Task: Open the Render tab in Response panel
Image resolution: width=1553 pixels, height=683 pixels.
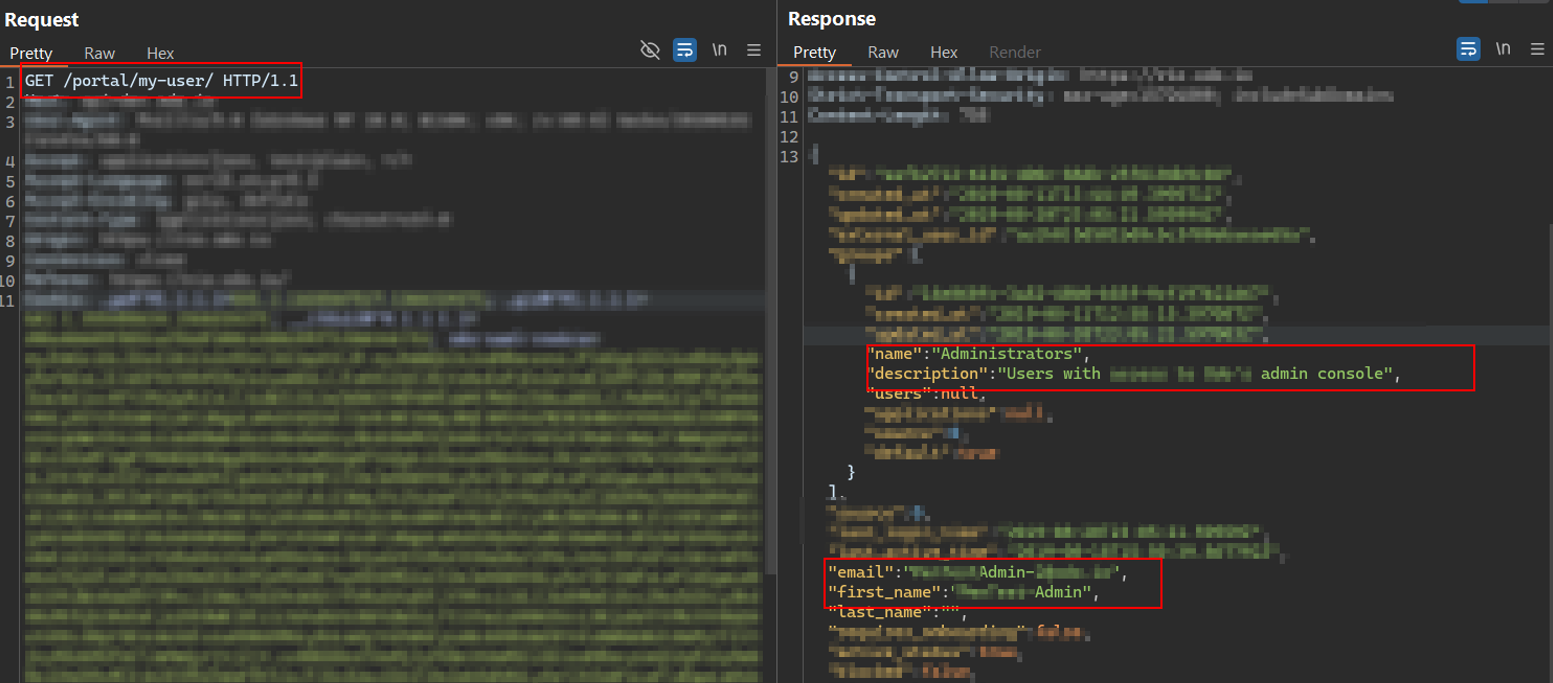Action: pyautogui.click(x=1015, y=53)
